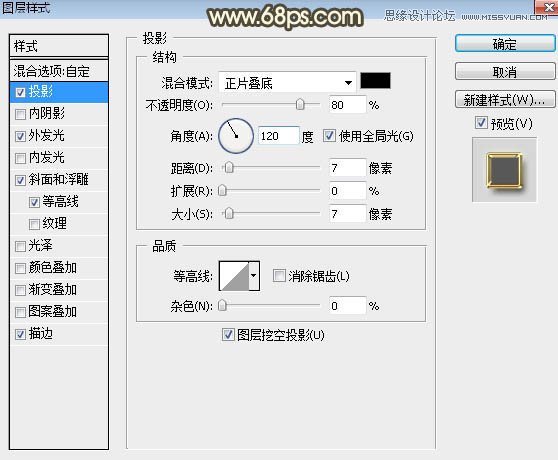Enable the 内发光 checkbox

[x=20, y=159]
